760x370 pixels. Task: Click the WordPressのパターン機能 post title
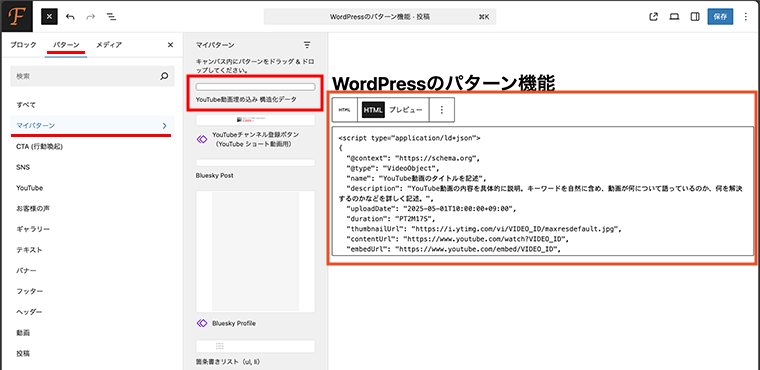(x=443, y=83)
